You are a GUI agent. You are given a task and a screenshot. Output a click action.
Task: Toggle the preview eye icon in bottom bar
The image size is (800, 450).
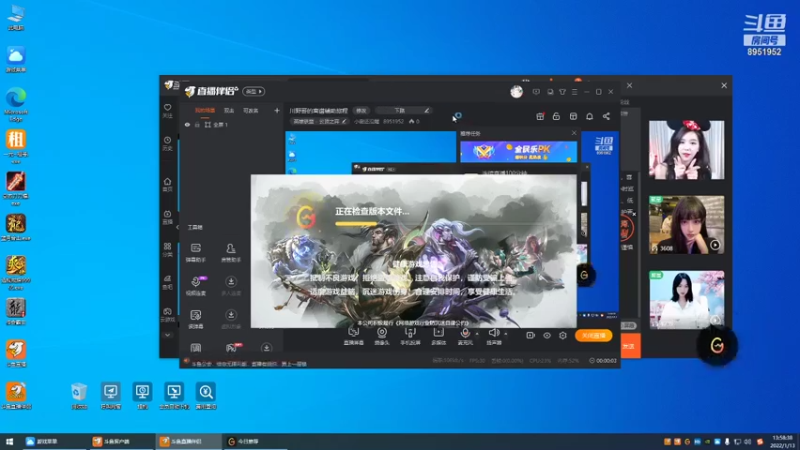coord(546,336)
